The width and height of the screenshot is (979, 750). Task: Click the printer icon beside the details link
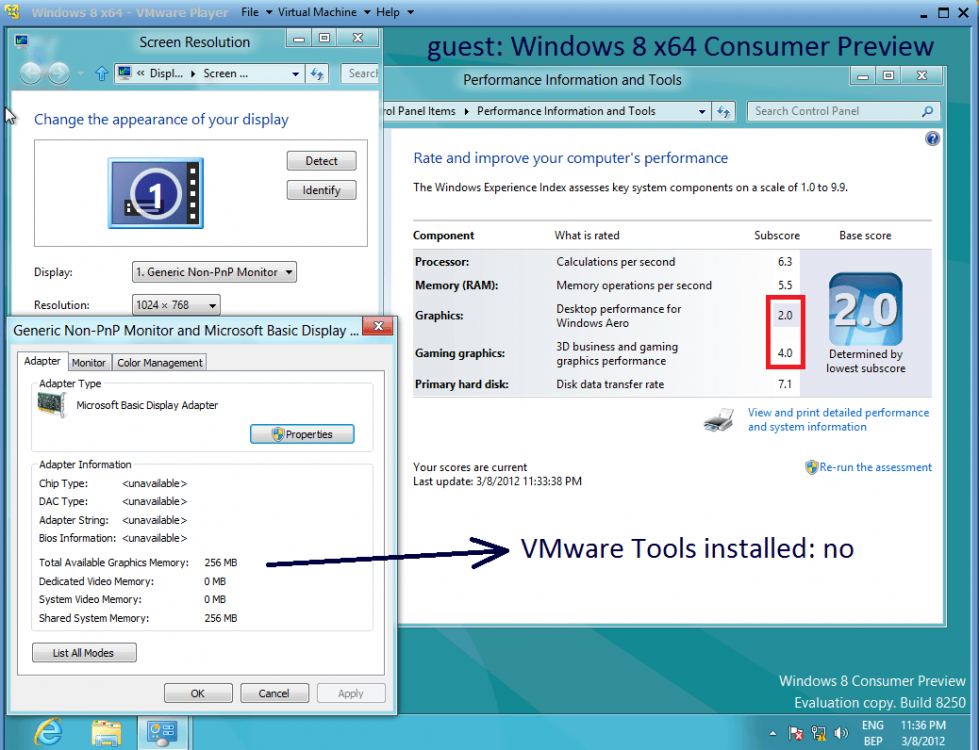719,420
